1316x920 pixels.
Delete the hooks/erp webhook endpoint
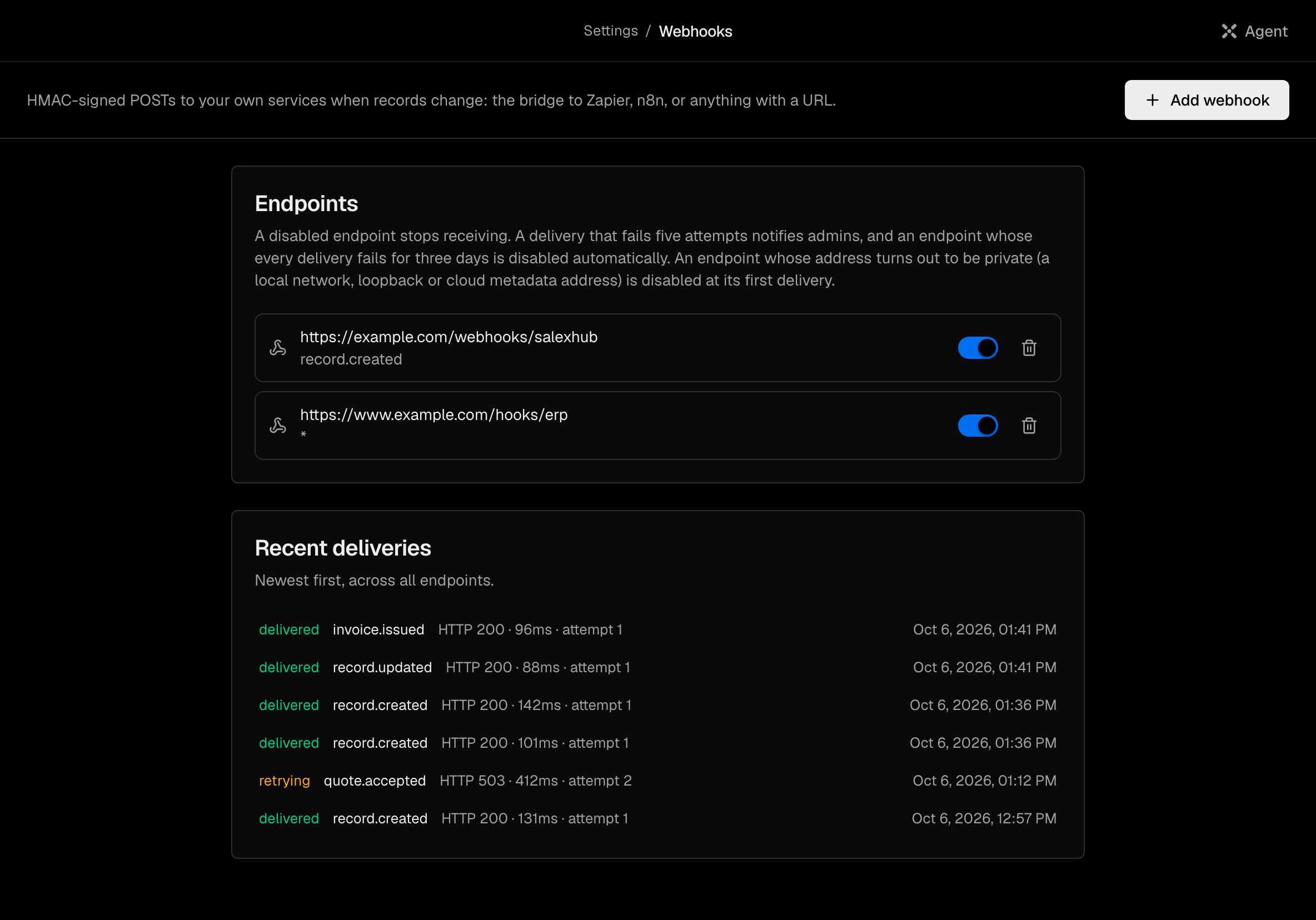[x=1029, y=426]
